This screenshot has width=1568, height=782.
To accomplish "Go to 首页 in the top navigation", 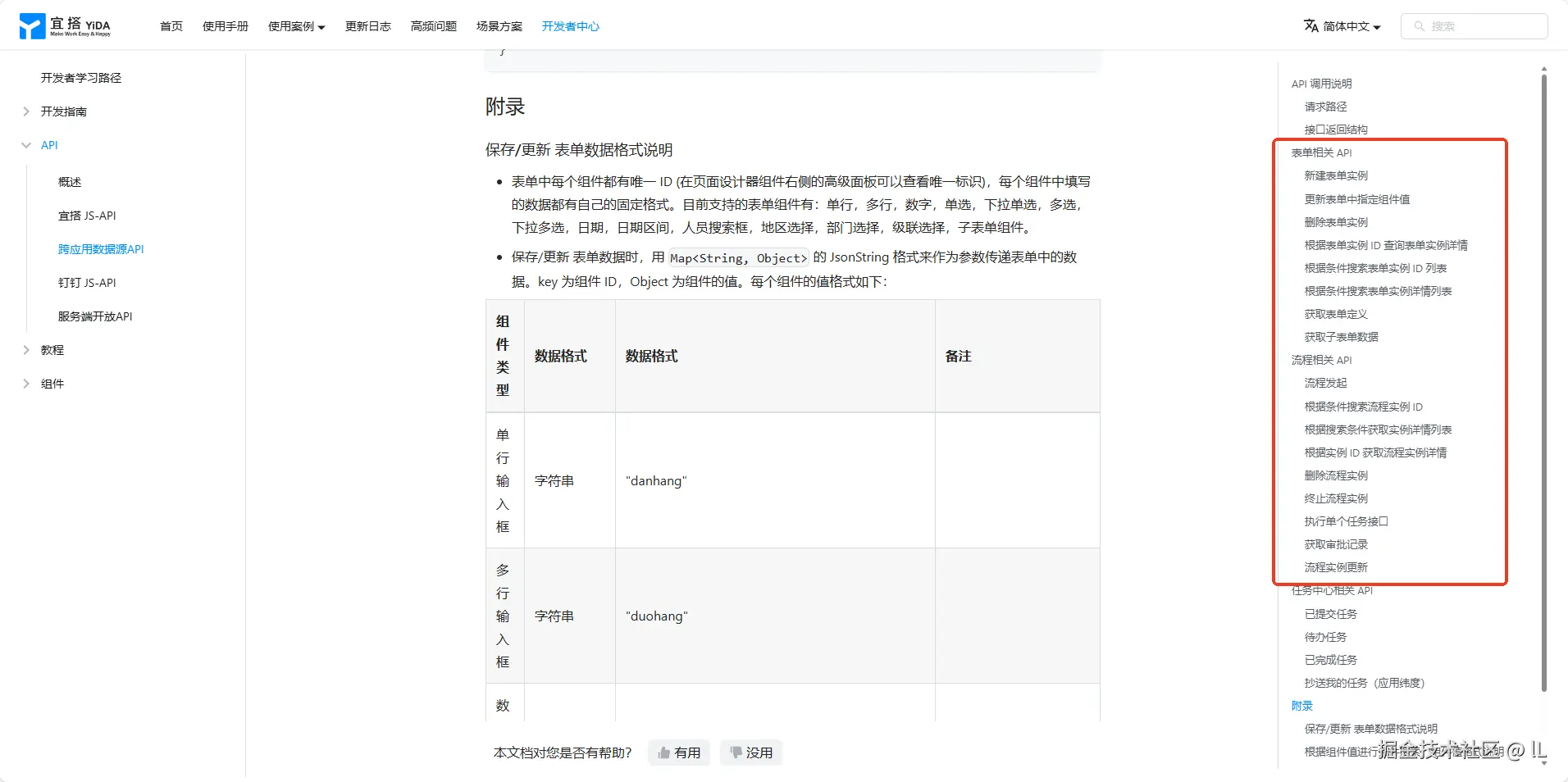I will (x=170, y=25).
